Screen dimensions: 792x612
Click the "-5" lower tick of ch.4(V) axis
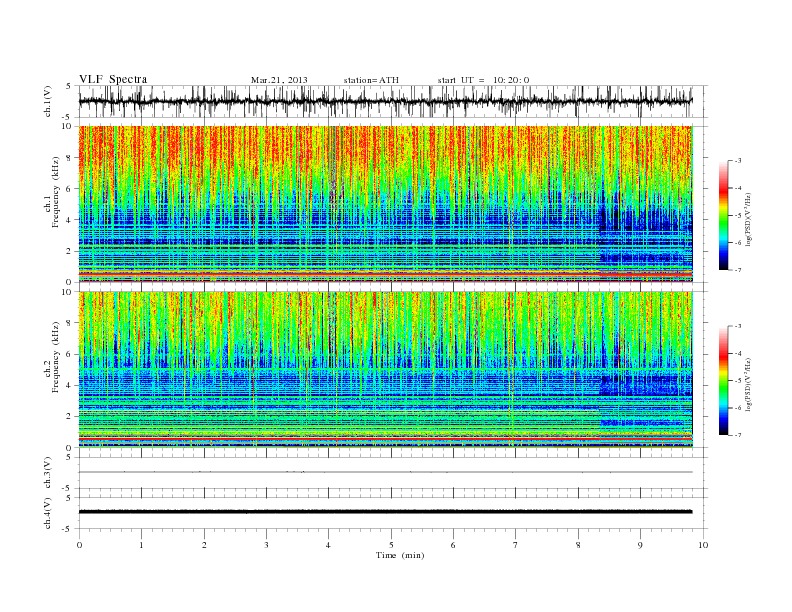pos(68,529)
